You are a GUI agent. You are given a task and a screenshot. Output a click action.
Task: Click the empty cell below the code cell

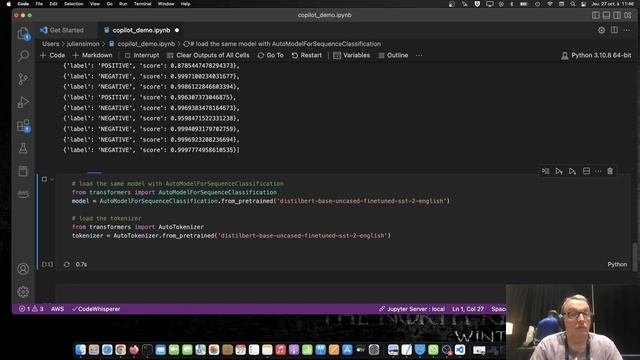[x=280, y=293]
